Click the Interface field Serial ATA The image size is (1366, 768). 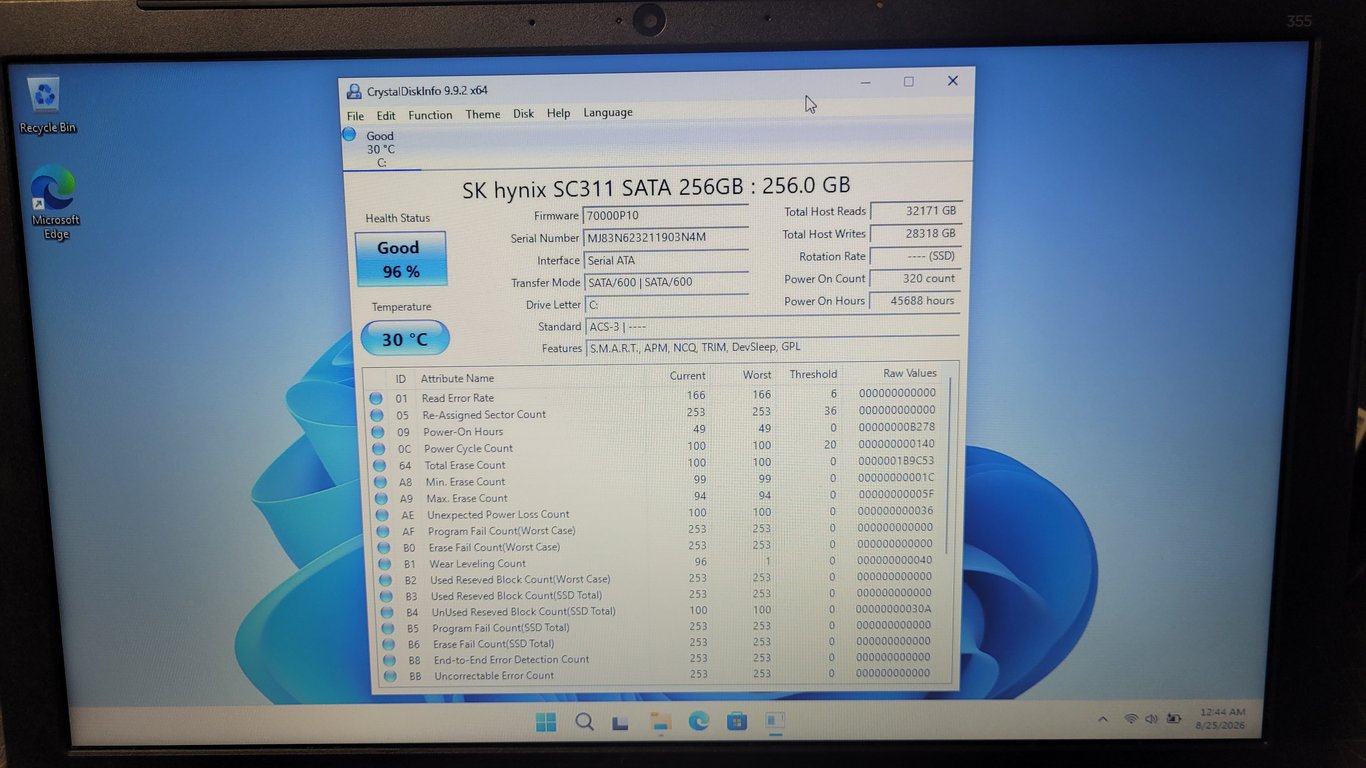click(665, 260)
